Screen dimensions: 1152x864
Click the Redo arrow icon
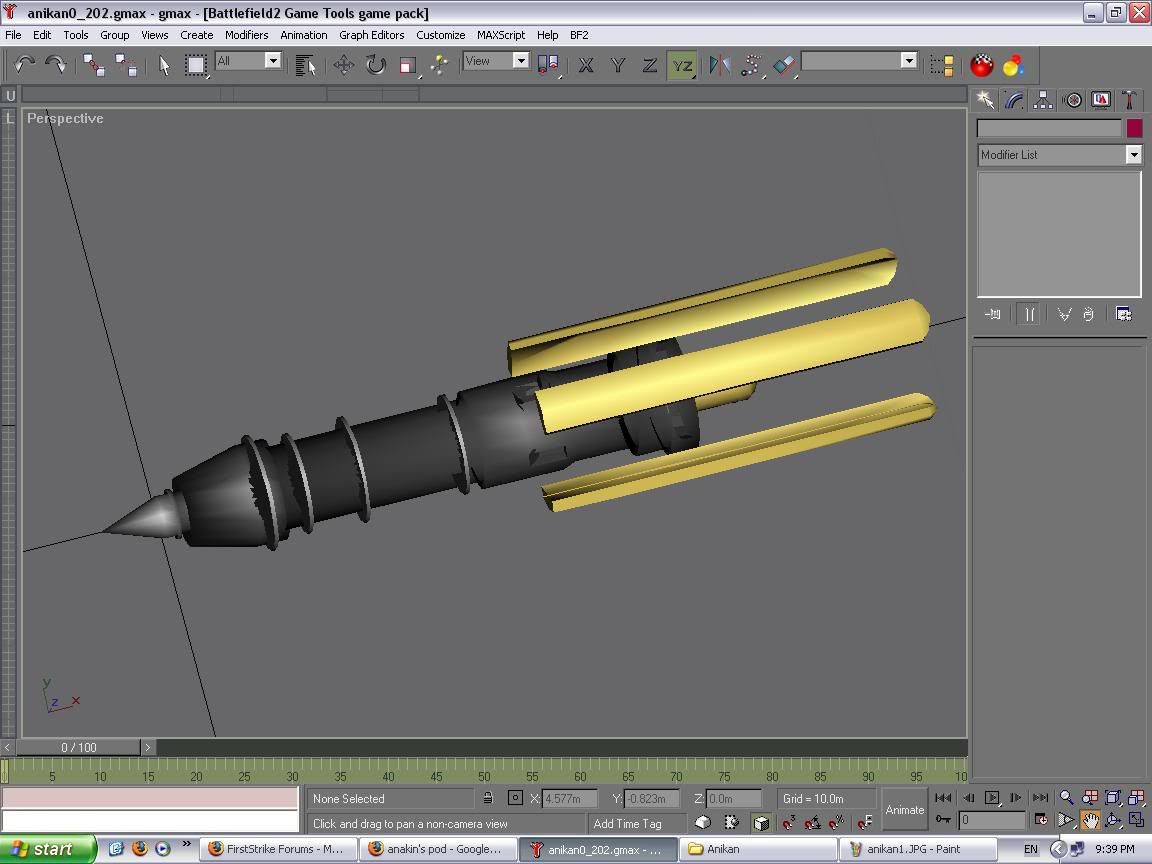[x=56, y=65]
